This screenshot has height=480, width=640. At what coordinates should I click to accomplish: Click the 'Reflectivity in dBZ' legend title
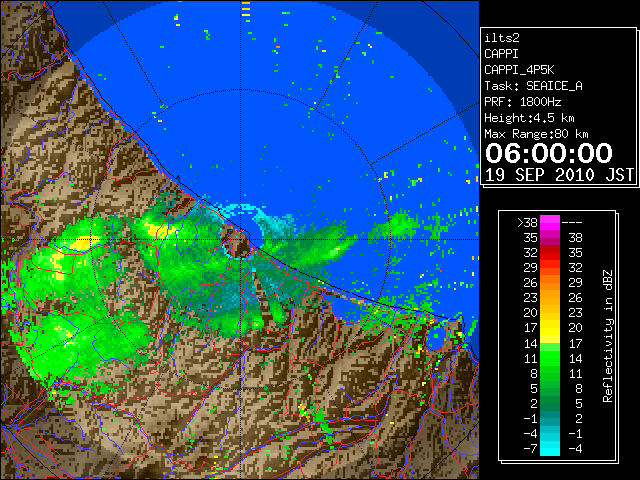tap(608, 336)
